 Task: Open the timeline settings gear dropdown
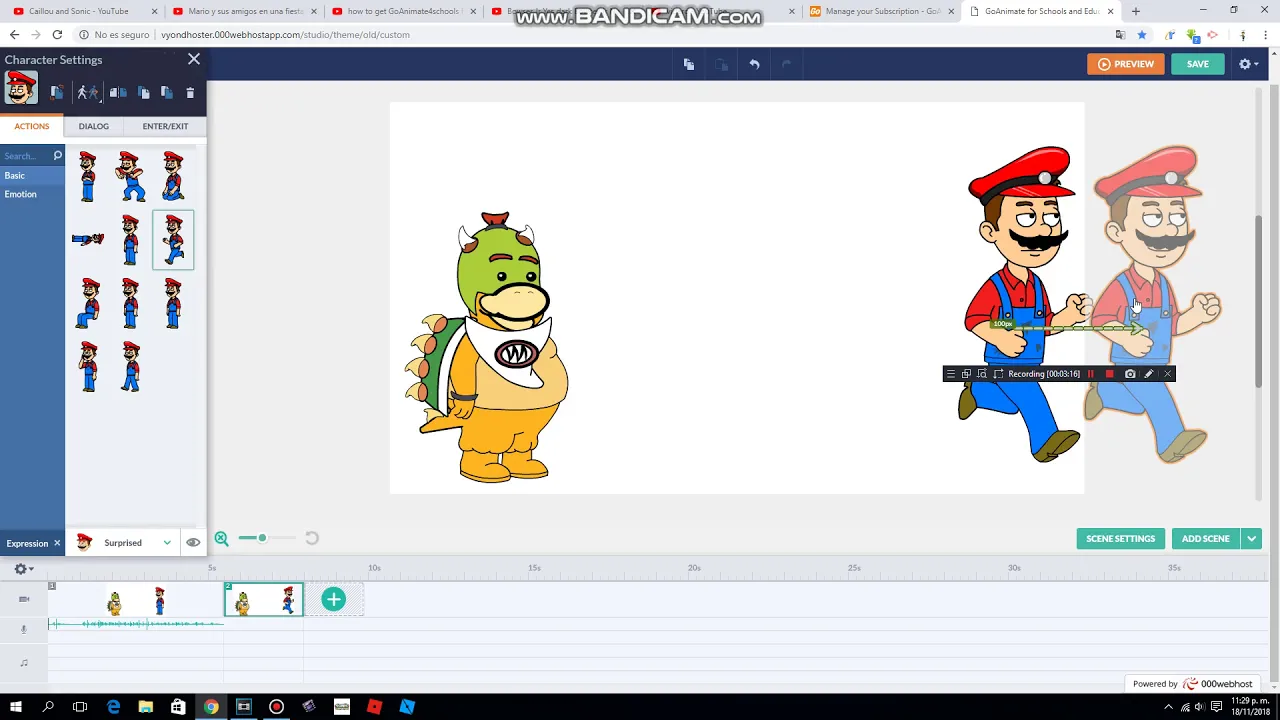click(23, 569)
